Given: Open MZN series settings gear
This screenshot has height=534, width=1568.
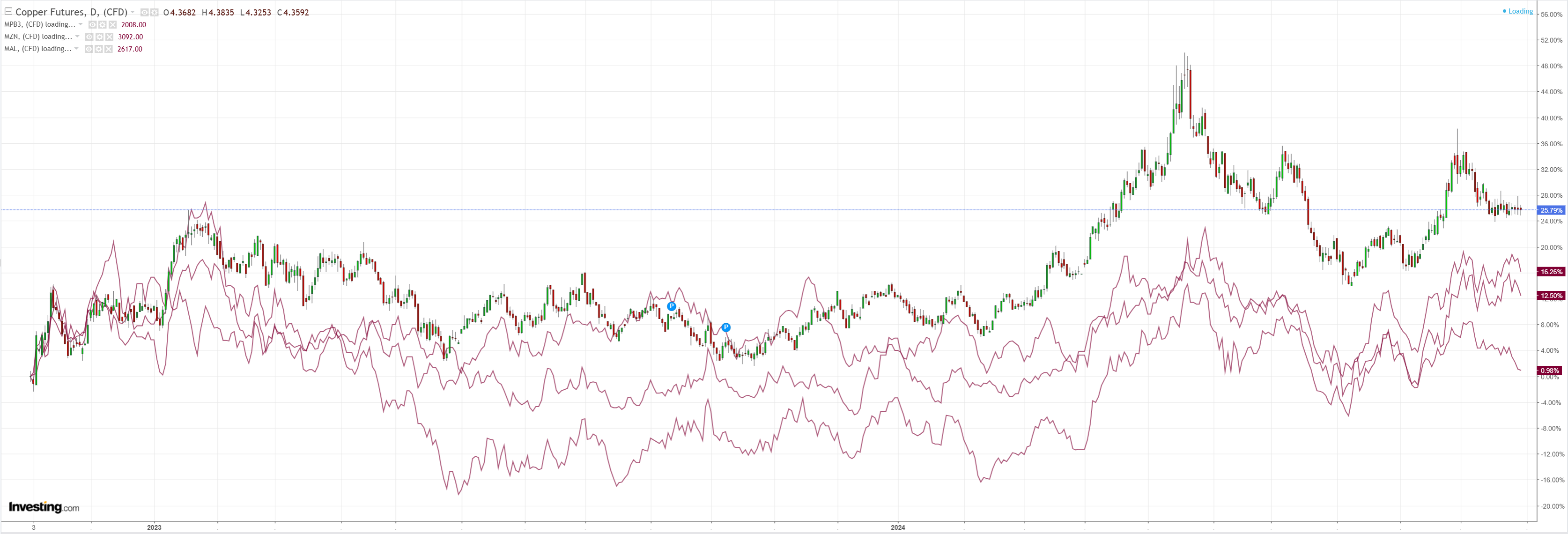Looking at the screenshot, I should click(x=100, y=37).
